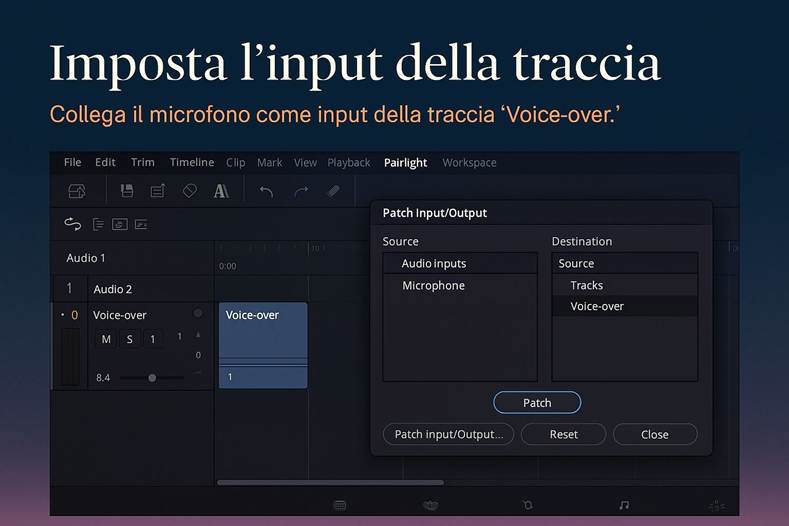Click the undo arrow icon
Viewport: 789px width, 526px height.
coord(266,191)
